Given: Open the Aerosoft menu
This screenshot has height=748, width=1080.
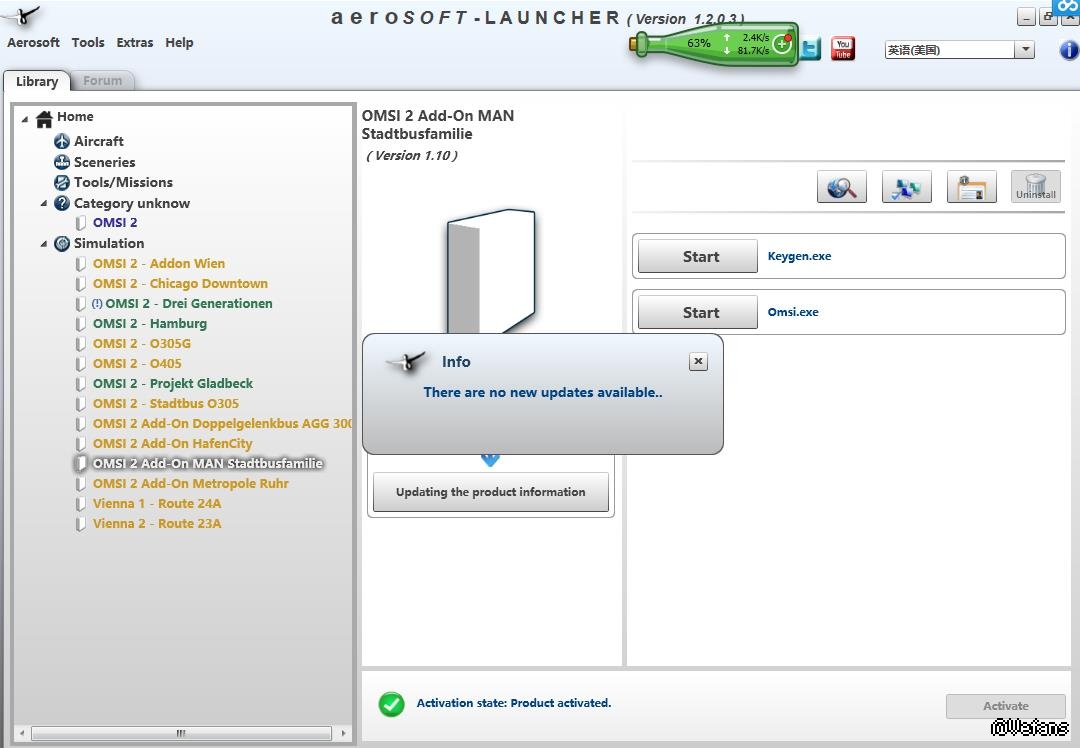Looking at the screenshot, I should 33,42.
